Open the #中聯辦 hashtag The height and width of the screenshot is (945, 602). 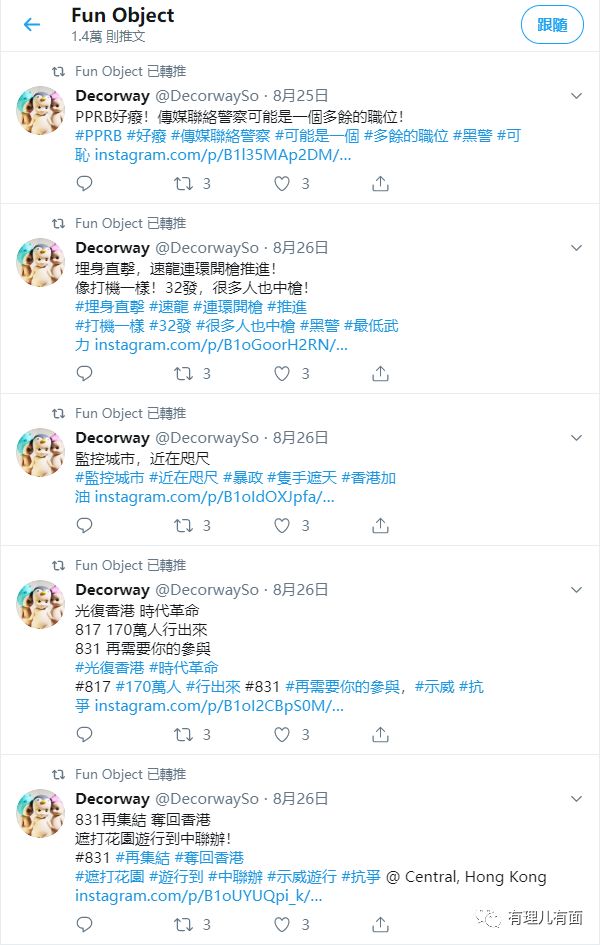tap(235, 877)
